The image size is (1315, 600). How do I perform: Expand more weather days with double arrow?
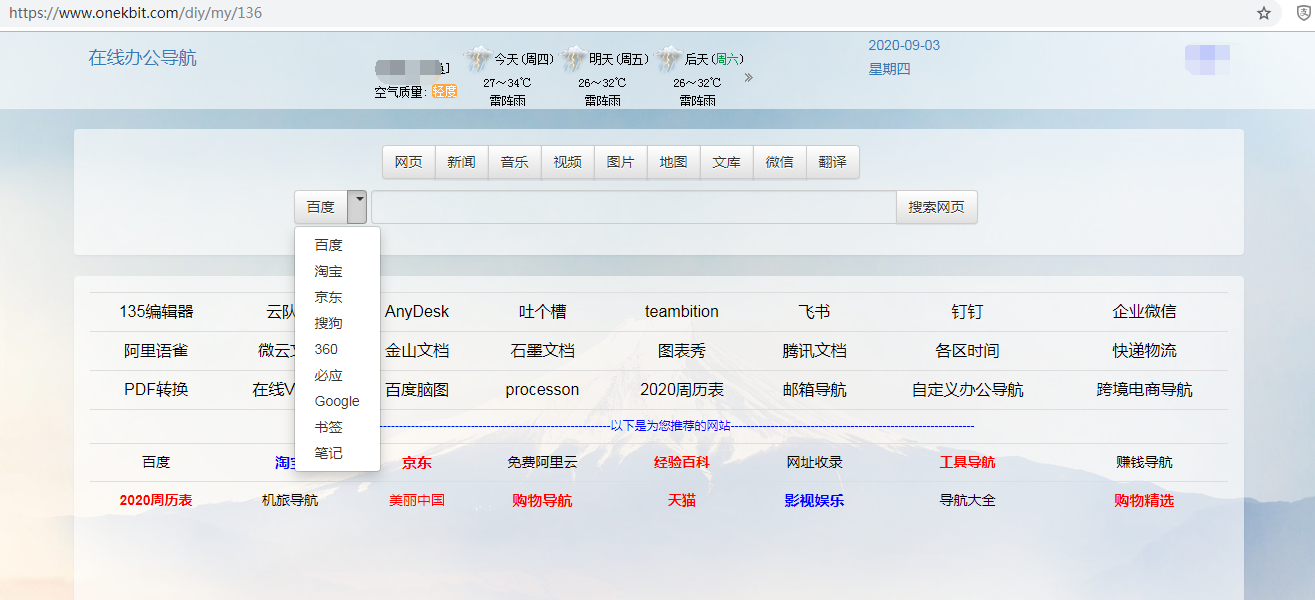click(748, 77)
